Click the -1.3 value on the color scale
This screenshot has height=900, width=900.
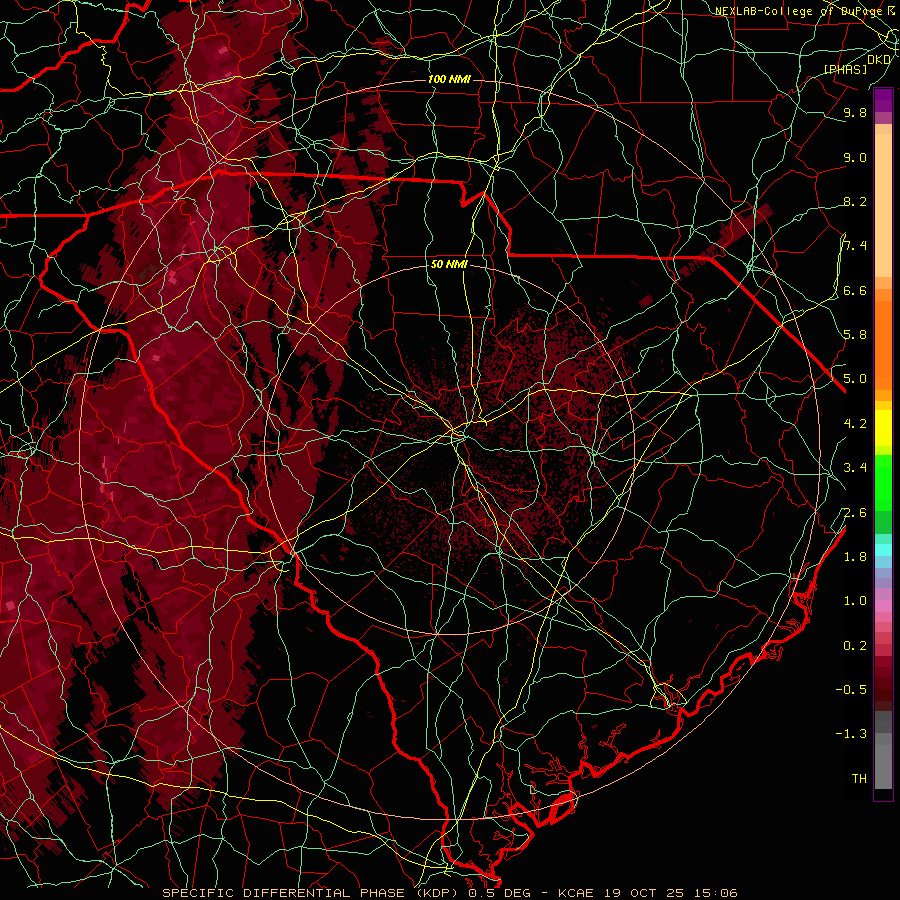point(851,734)
